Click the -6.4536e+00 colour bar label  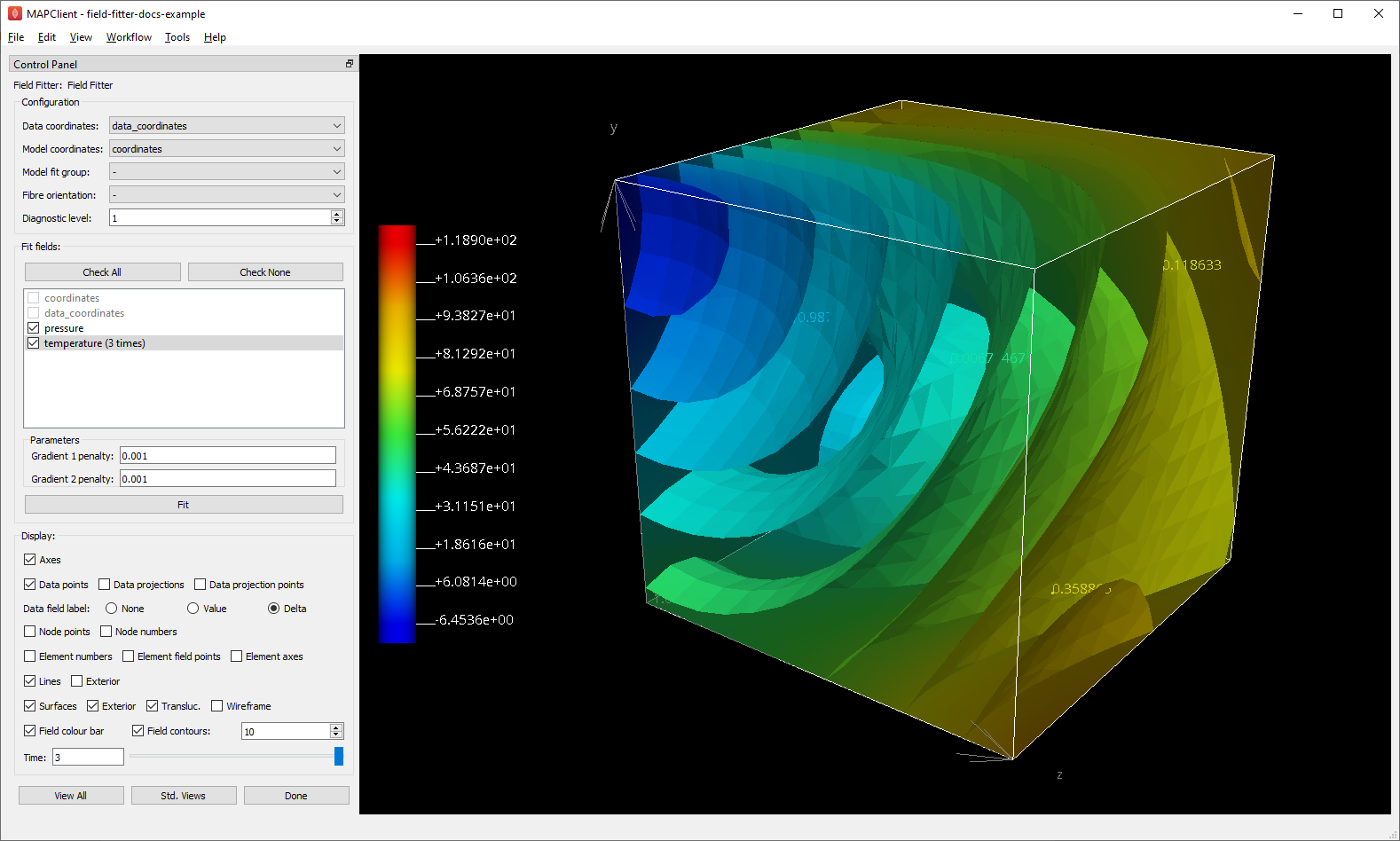[x=475, y=620]
